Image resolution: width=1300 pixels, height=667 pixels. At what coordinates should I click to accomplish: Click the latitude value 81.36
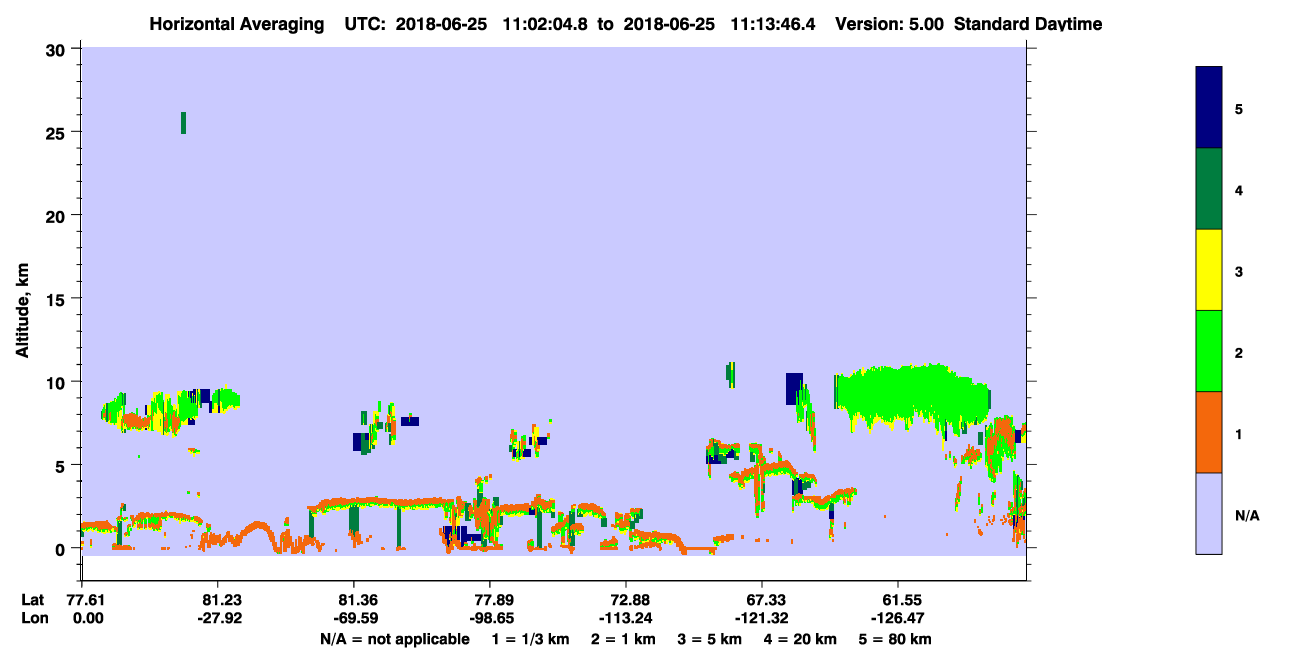pos(353,599)
